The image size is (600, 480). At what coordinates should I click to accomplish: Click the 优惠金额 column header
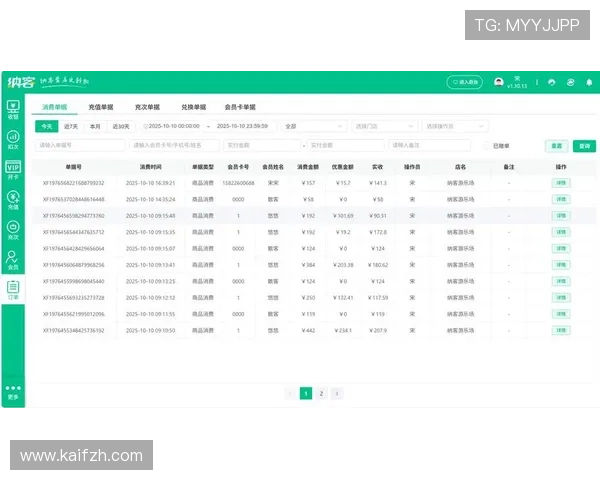point(343,167)
